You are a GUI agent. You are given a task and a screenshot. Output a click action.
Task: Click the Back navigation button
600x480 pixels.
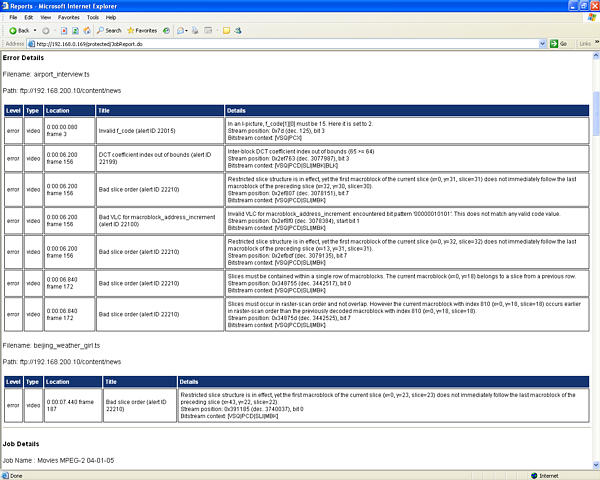click(x=19, y=30)
